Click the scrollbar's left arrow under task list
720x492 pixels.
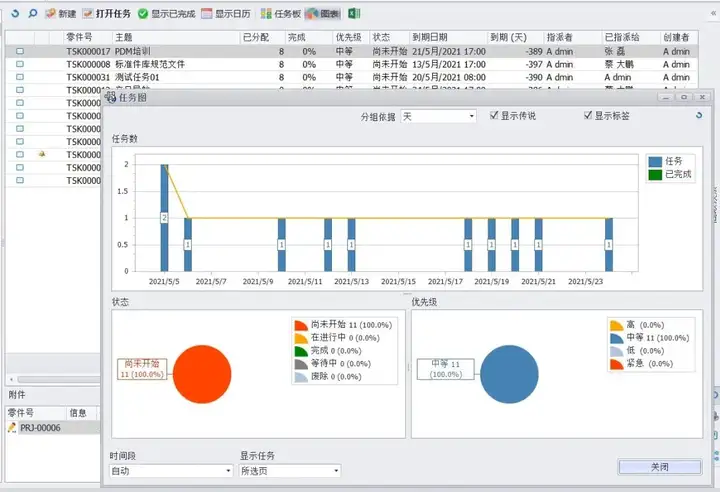tap(11, 379)
